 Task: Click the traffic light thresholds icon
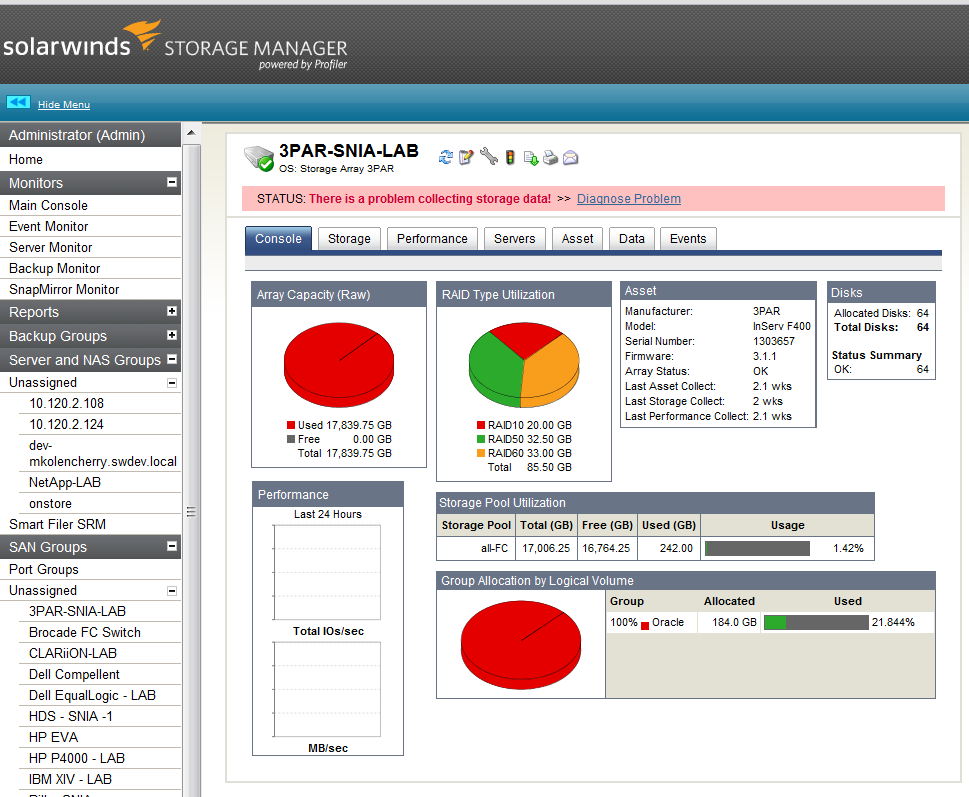coord(510,158)
